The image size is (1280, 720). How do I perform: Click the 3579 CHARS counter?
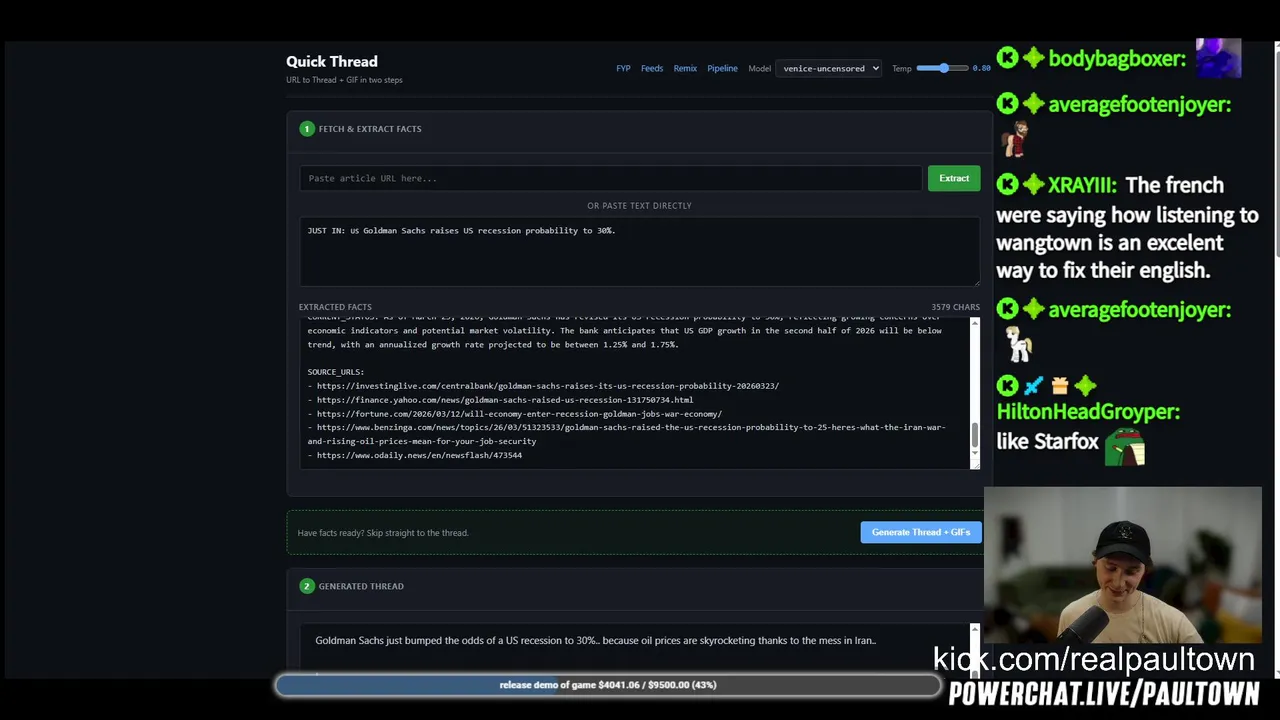click(x=956, y=307)
